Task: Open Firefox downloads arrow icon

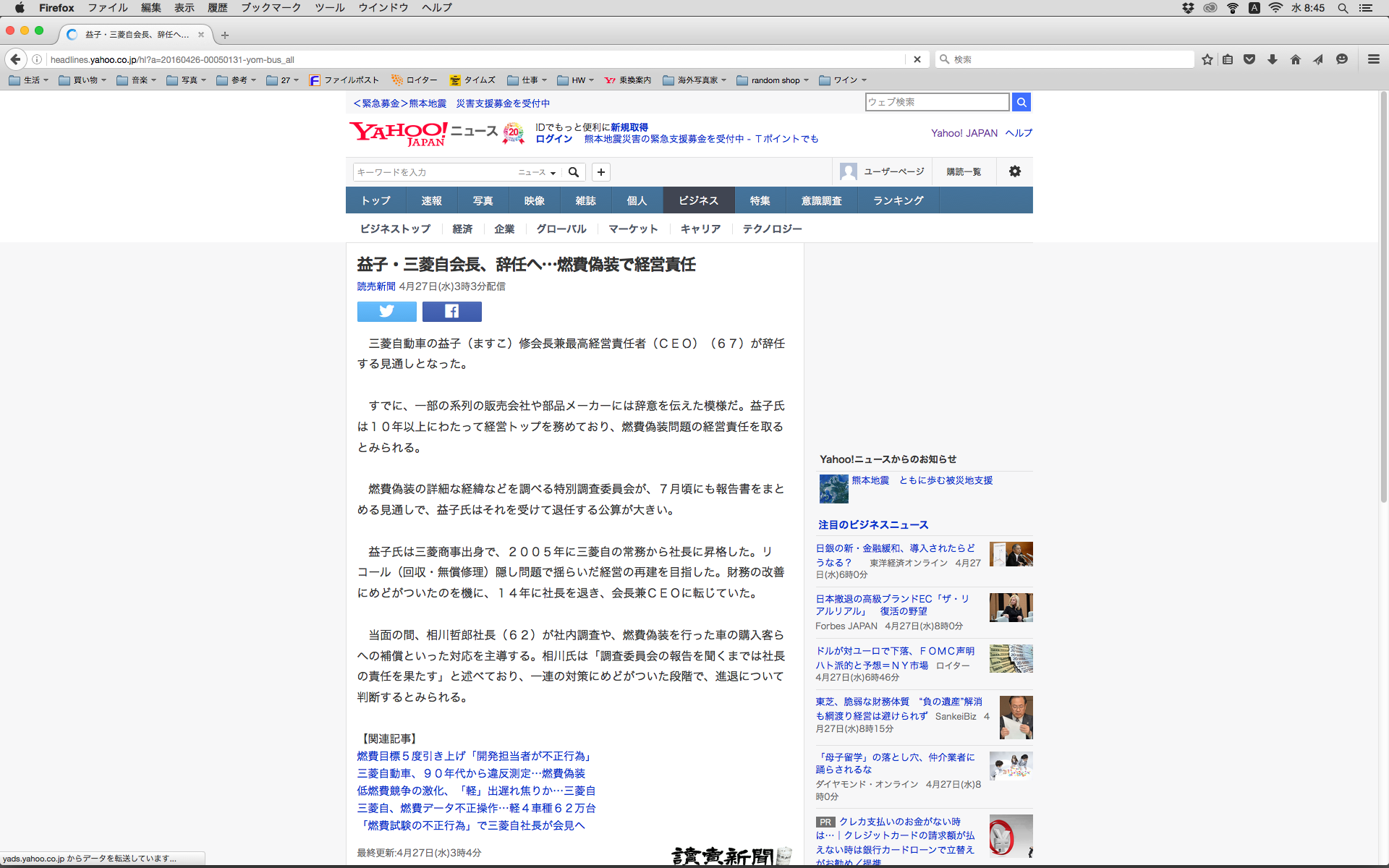Action: pyautogui.click(x=1272, y=59)
